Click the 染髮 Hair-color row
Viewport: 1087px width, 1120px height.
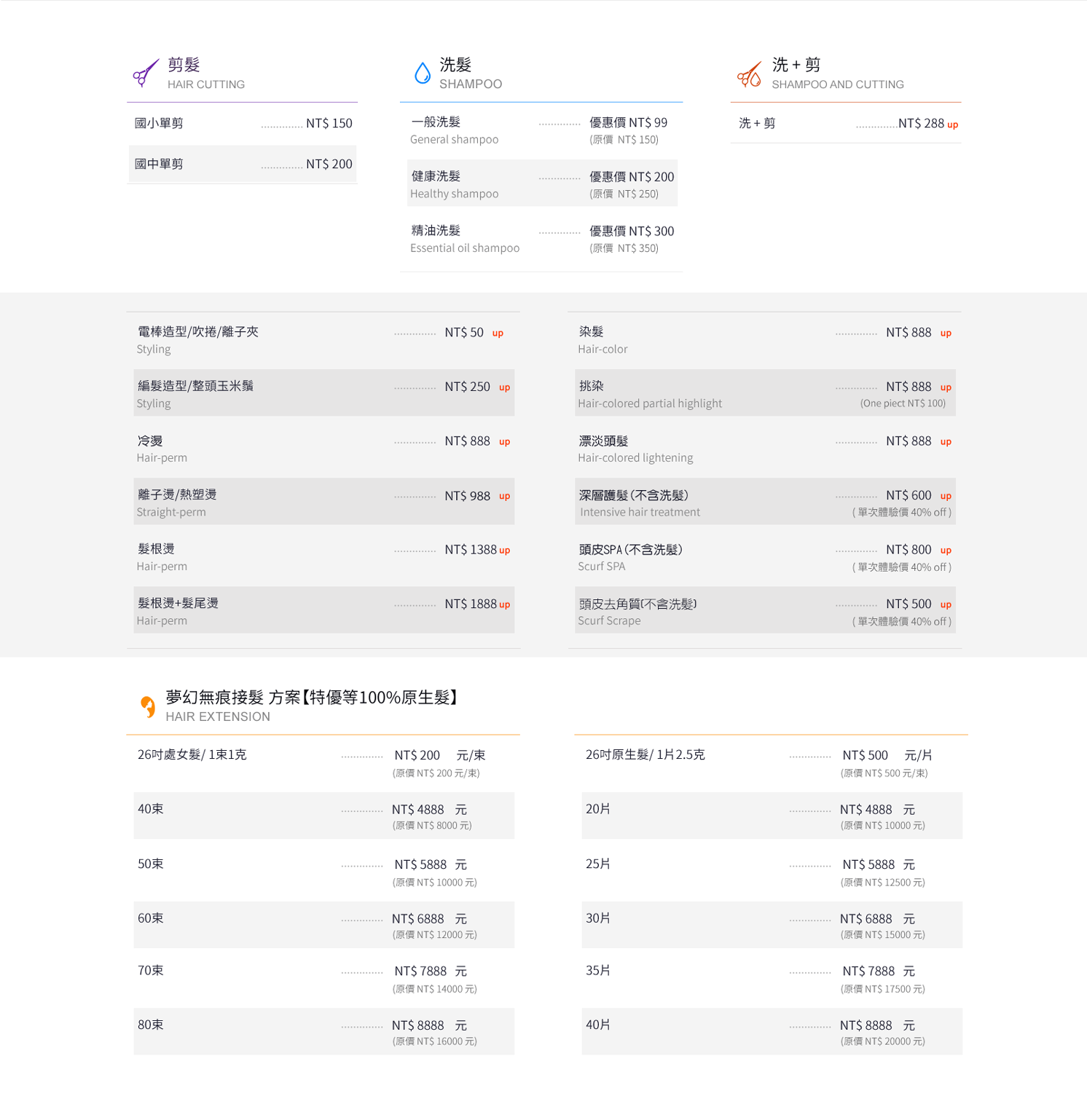(765, 340)
